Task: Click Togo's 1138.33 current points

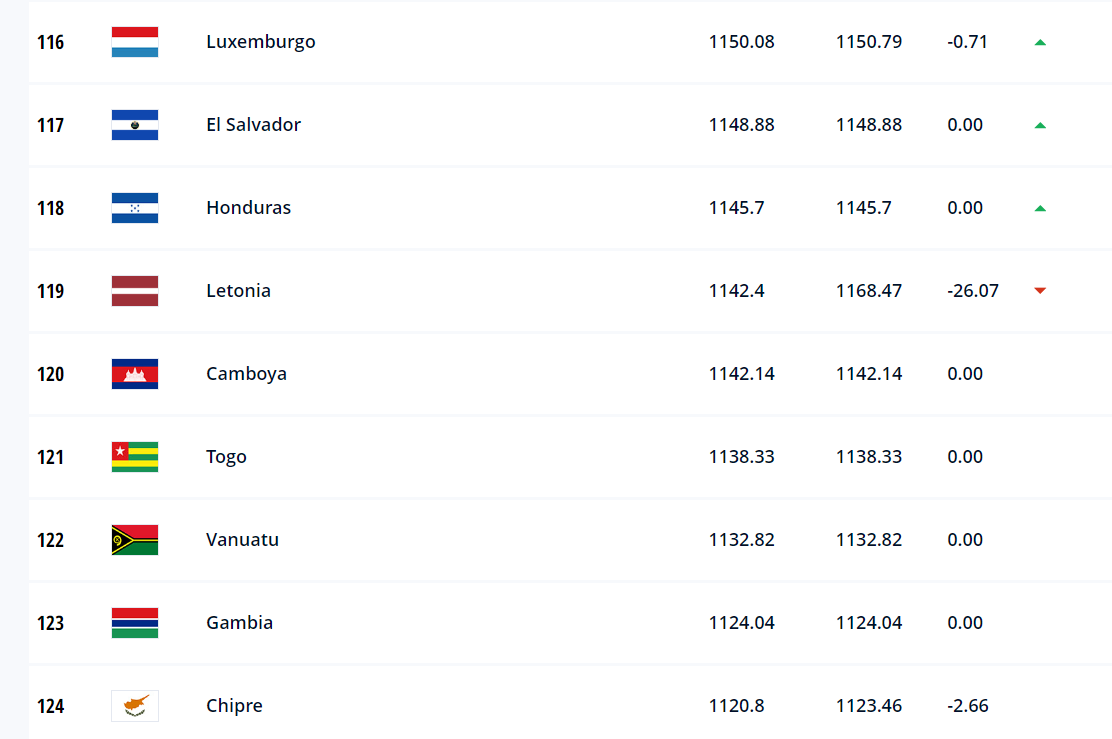Action: (x=741, y=457)
